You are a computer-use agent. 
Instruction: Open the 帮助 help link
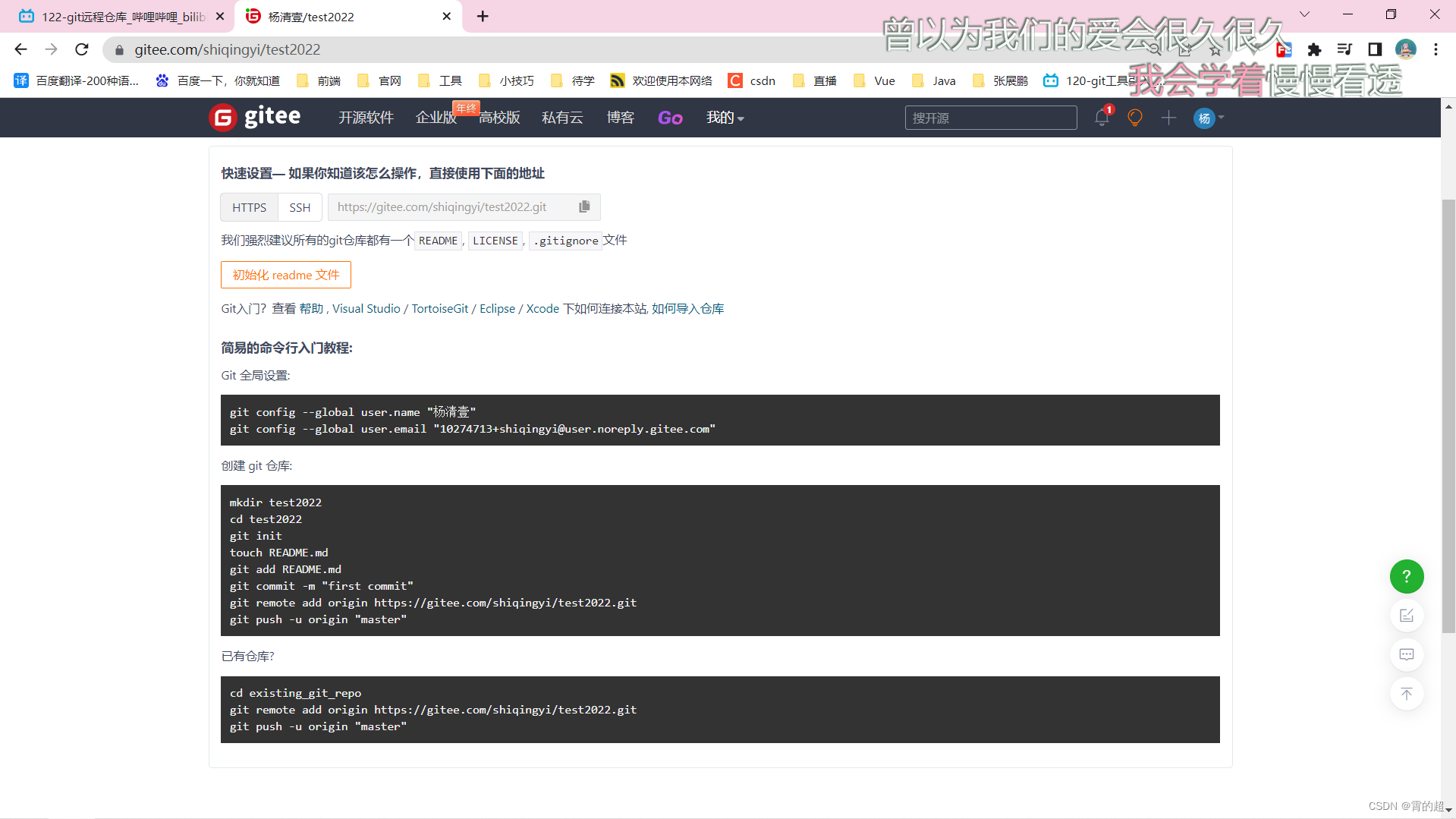coord(311,308)
